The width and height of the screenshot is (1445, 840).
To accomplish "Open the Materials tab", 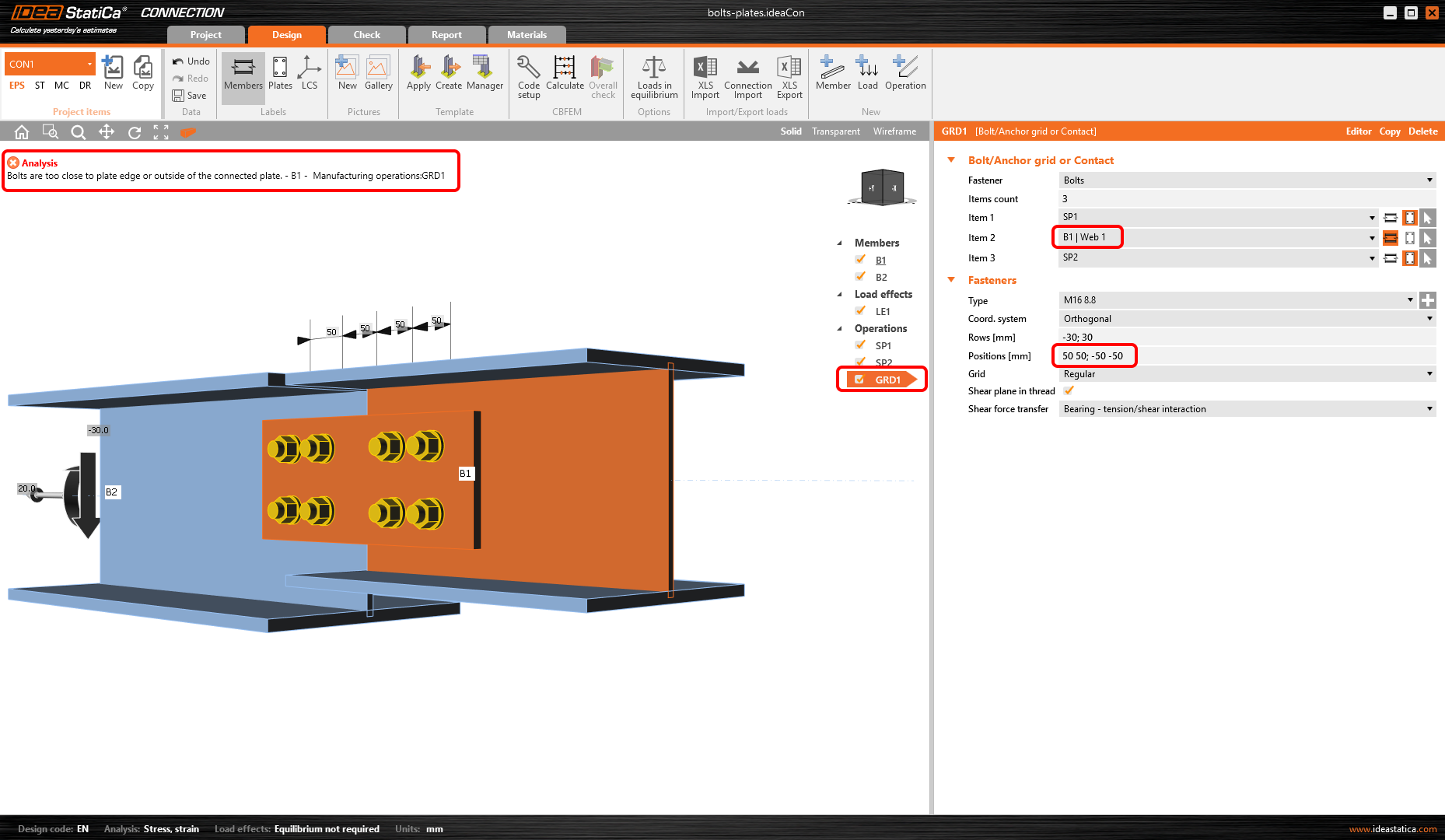I will click(x=527, y=35).
